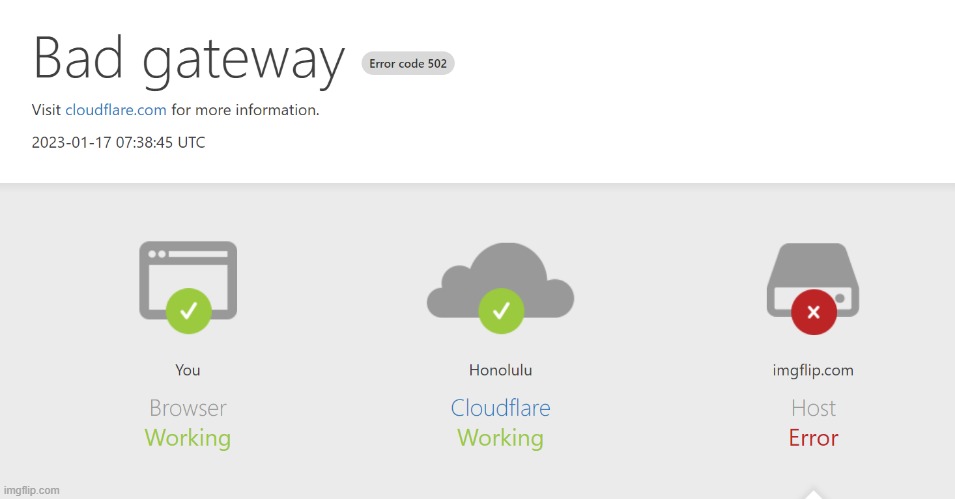Click the Honolulu location label
The height and width of the screenshot is (499, 955).
(500, 370)
